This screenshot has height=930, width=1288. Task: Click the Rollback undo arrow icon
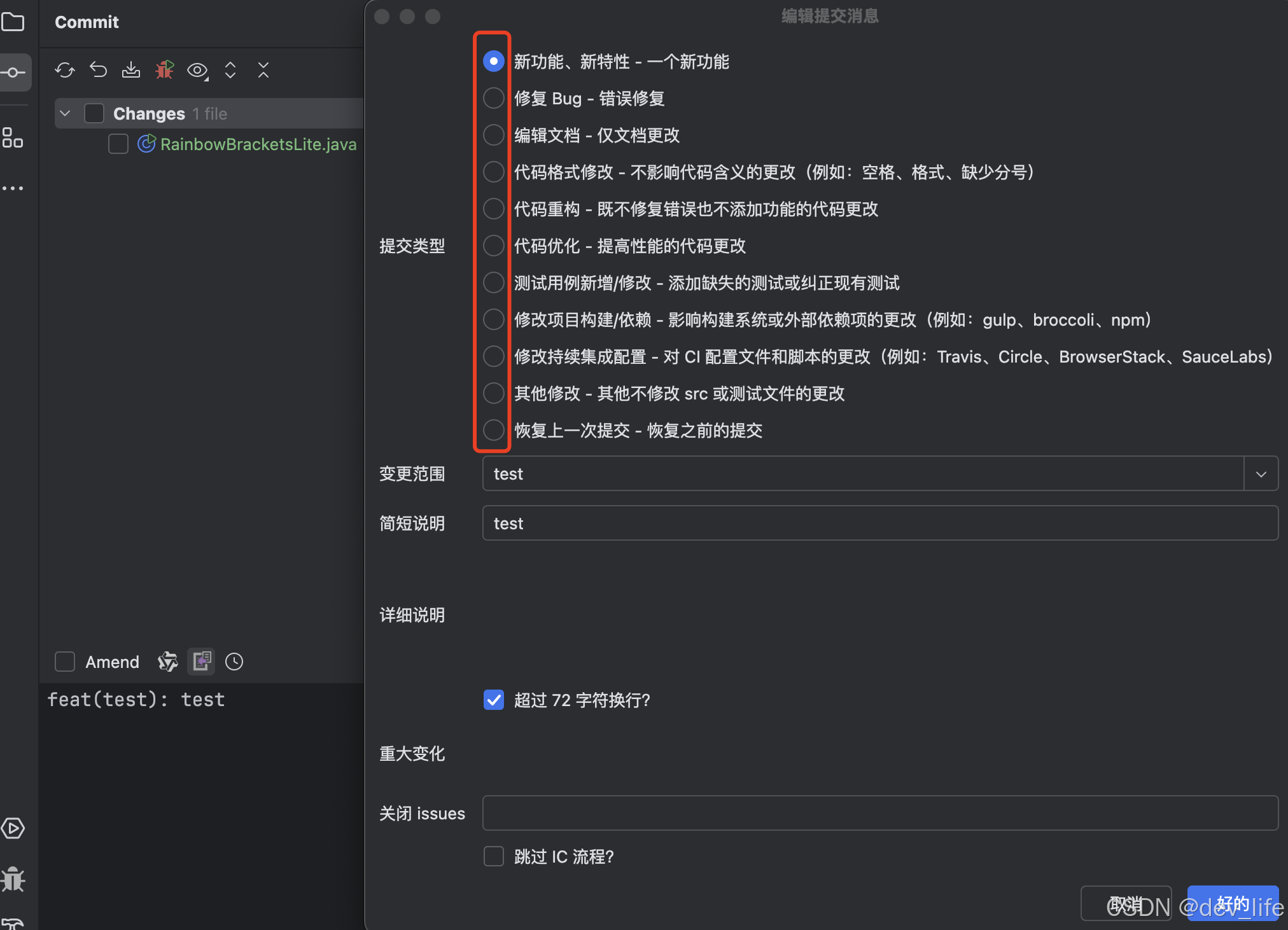coord(98,70)
